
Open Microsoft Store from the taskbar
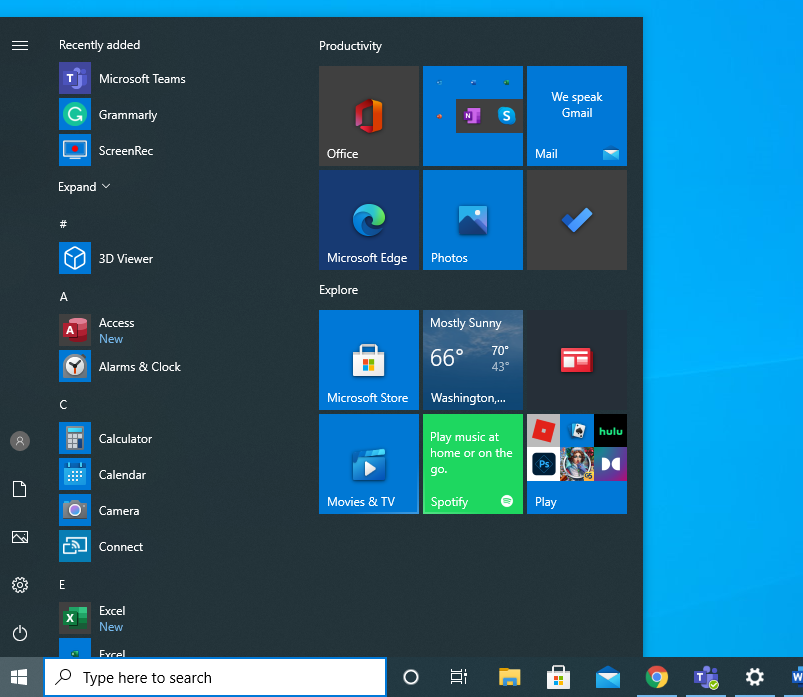click(558, 677)
